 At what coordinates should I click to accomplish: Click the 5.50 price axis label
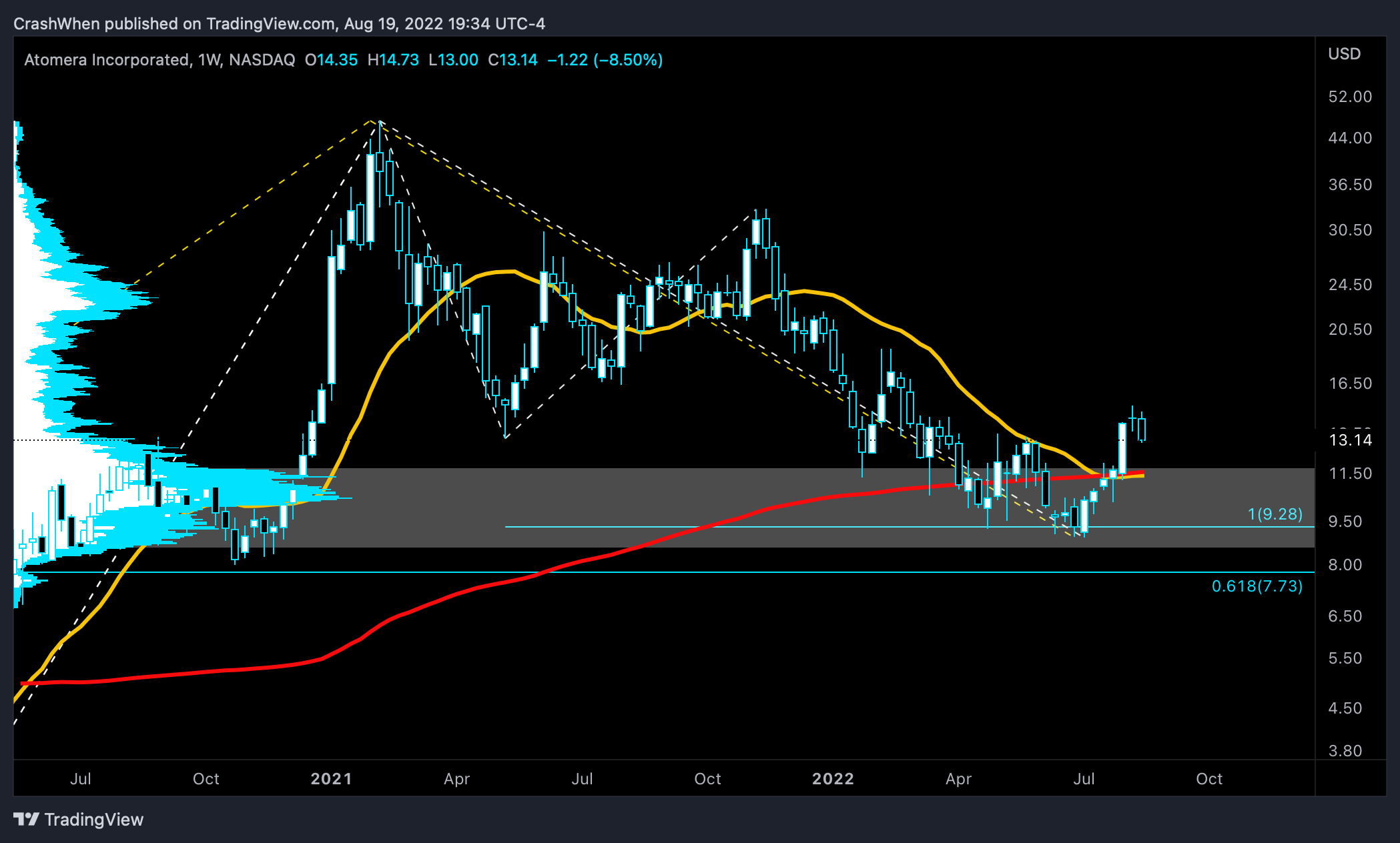tap(1345, 658)
